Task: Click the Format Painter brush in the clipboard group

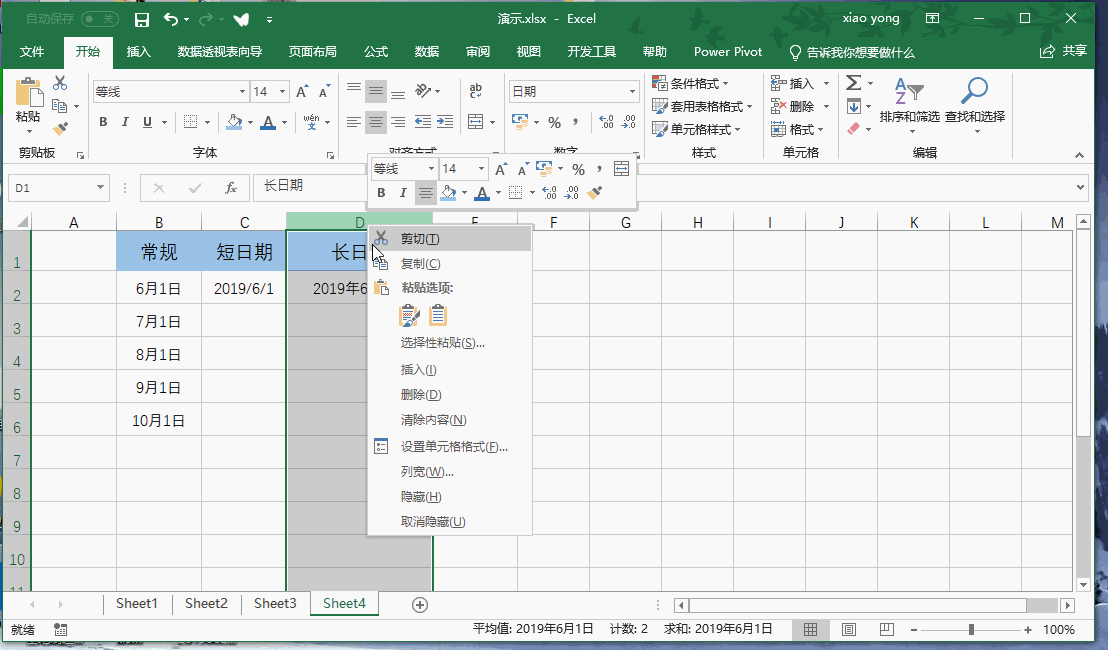Action: click(x=60, y=128)
